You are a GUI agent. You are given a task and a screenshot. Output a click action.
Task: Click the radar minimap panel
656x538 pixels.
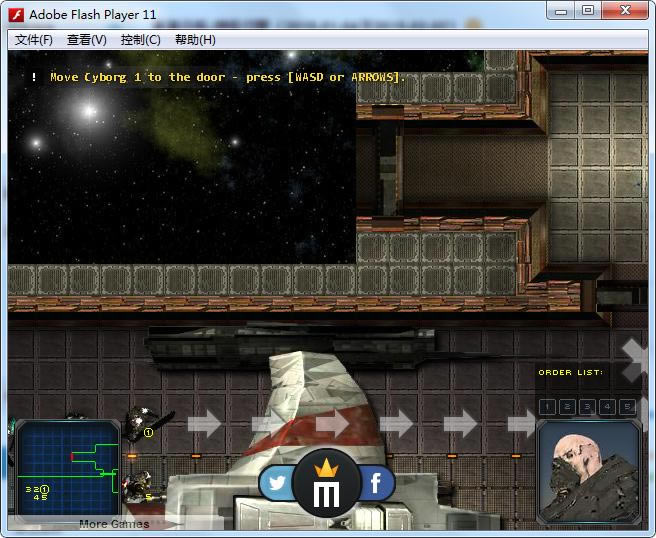click(x=67, y=470)
